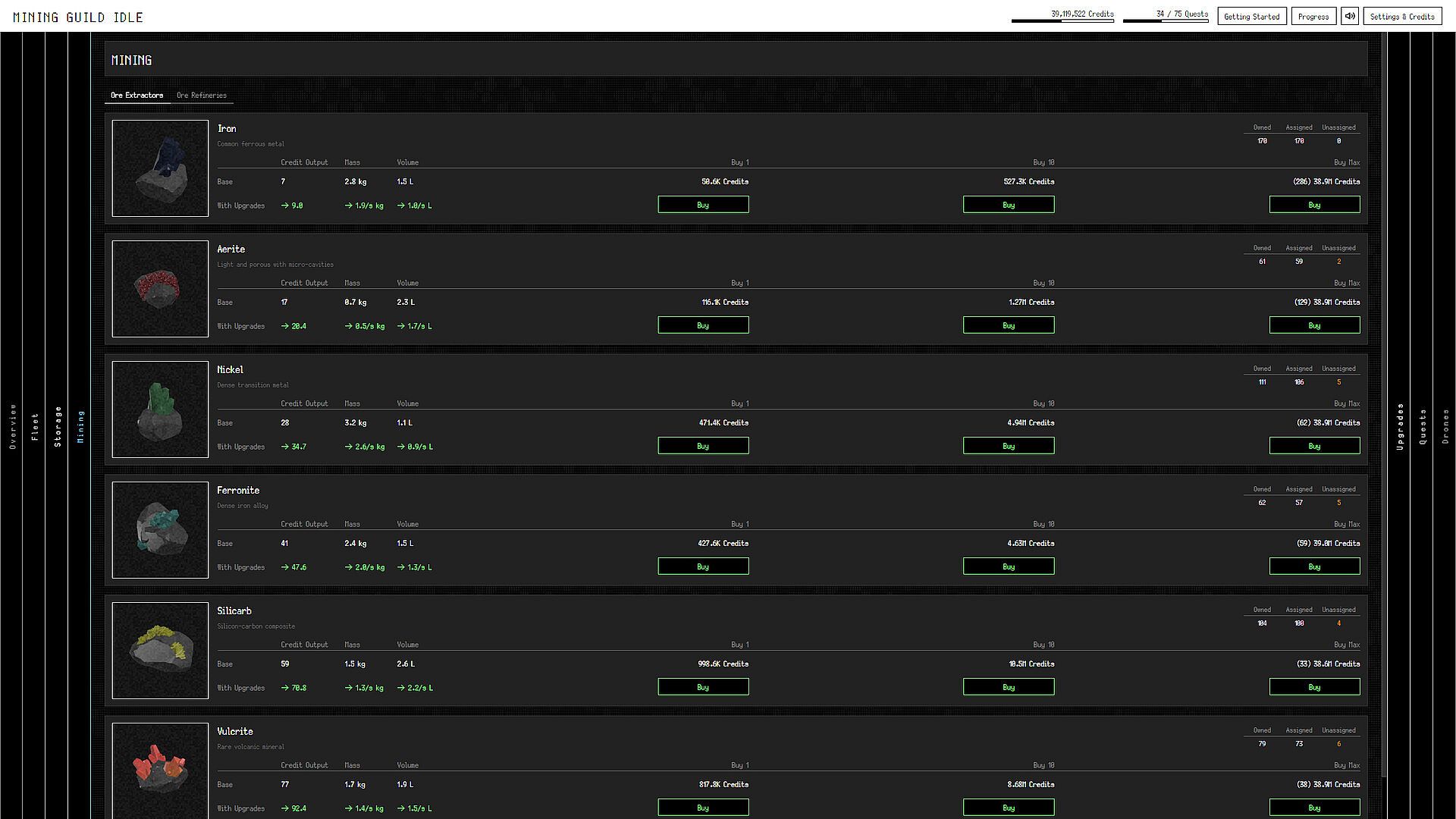Click the credits progress bar at top

[x=1062, y=20]
